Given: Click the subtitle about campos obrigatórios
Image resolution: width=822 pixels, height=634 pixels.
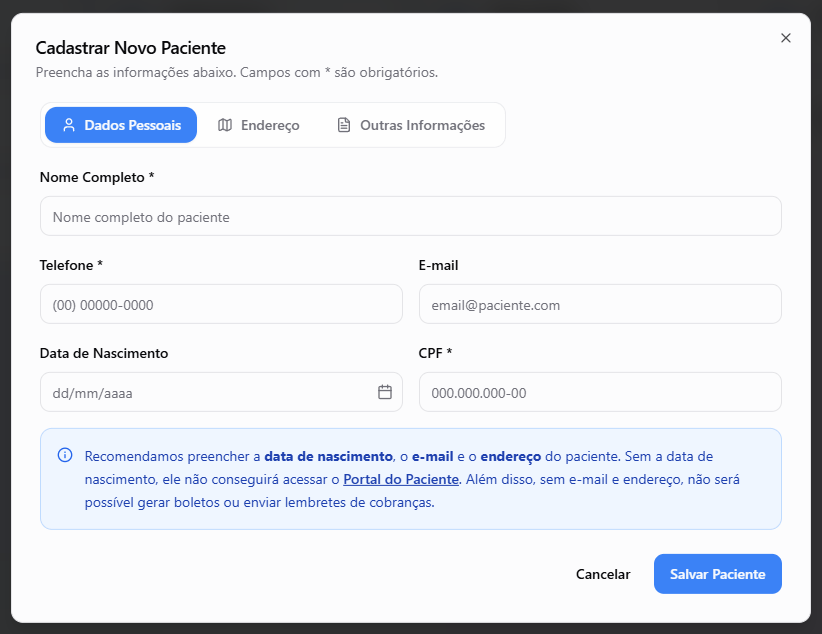Looking at the screenshot, I should point(237,72).
